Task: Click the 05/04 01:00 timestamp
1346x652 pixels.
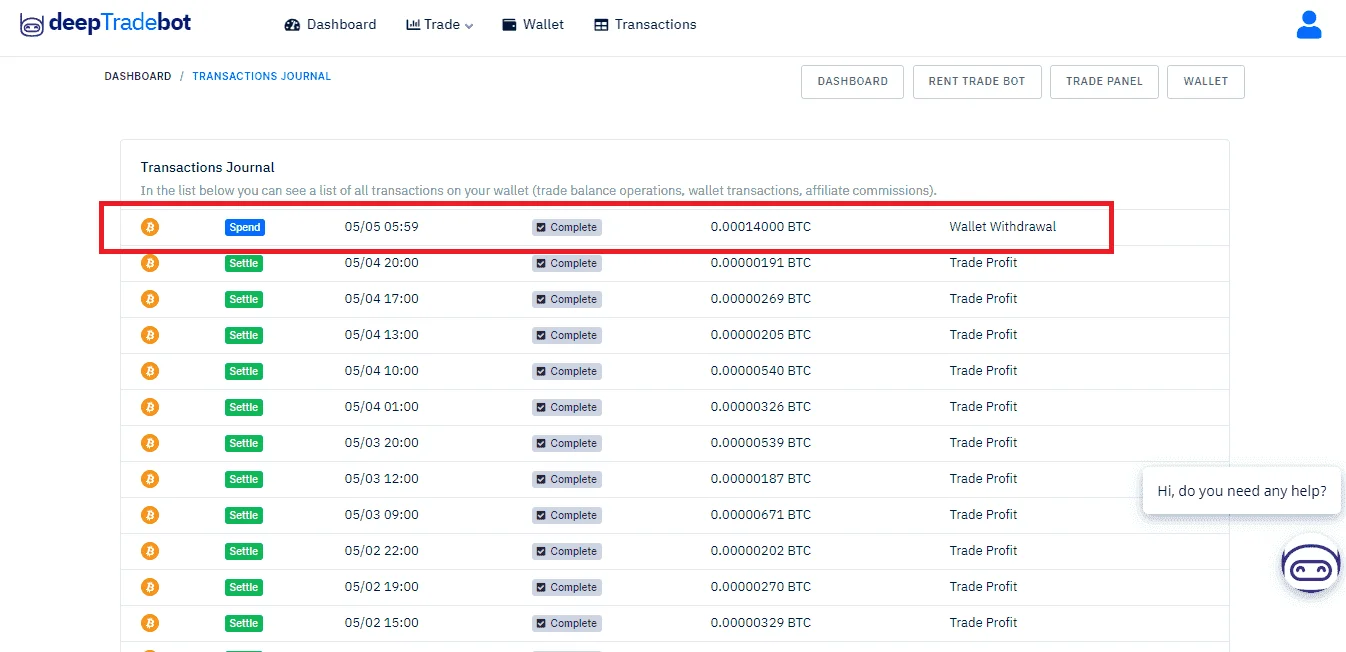Action: pos(382,407)
